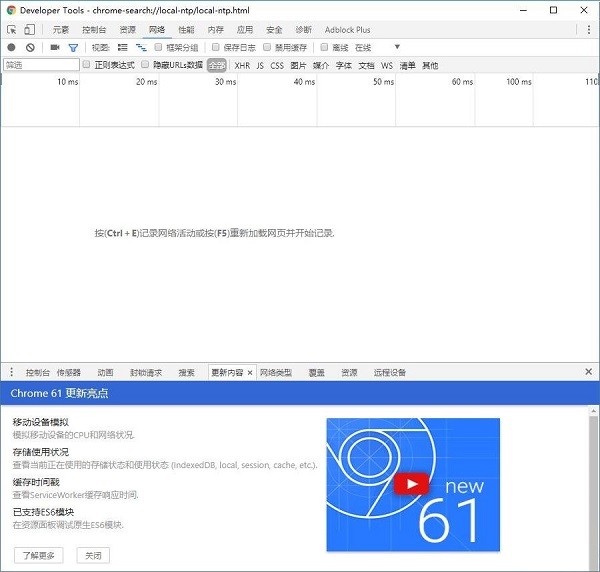Toggle the blue filter funnel icon
The height and width of the screenshot is (572, 600).
coord(73,48)
